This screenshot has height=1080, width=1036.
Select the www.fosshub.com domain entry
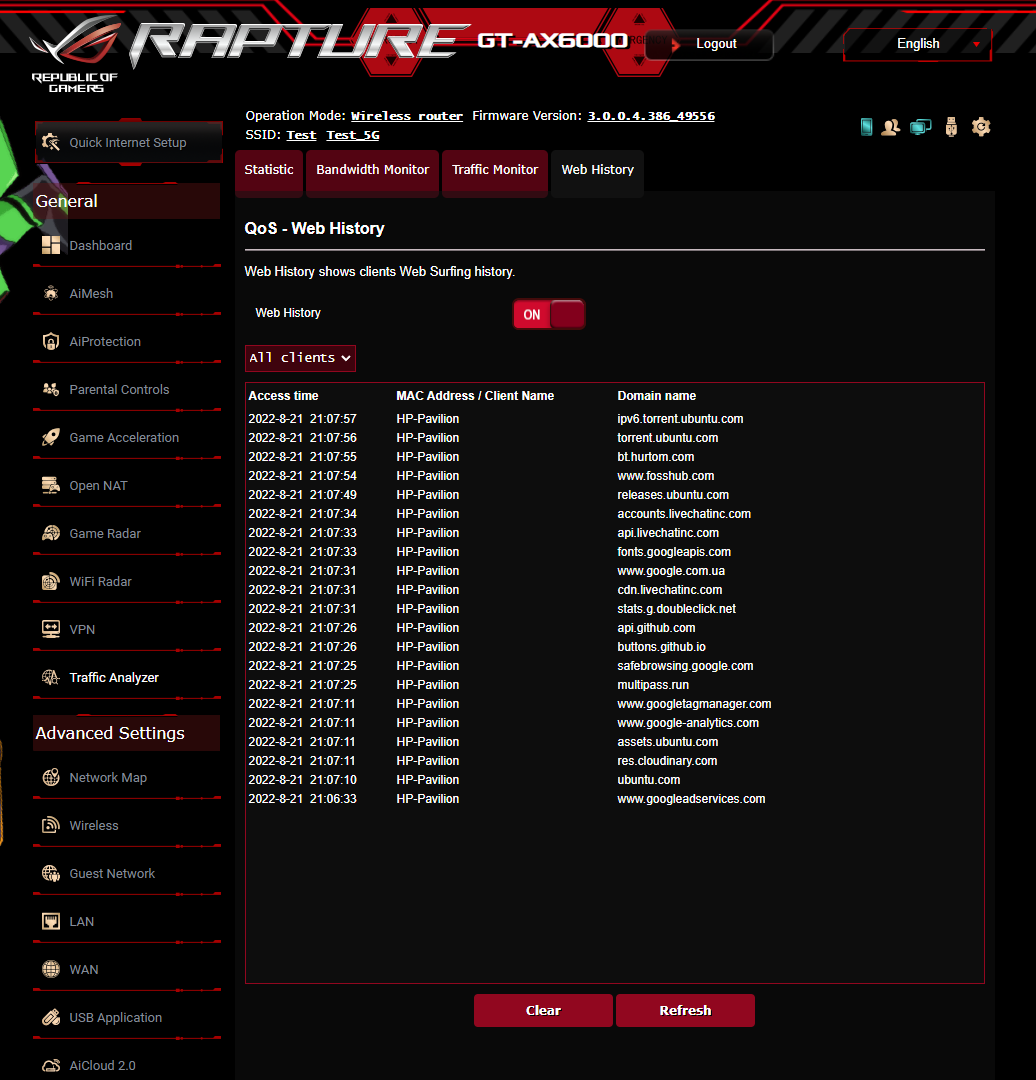pyautogui.click(x=665, y=476)
